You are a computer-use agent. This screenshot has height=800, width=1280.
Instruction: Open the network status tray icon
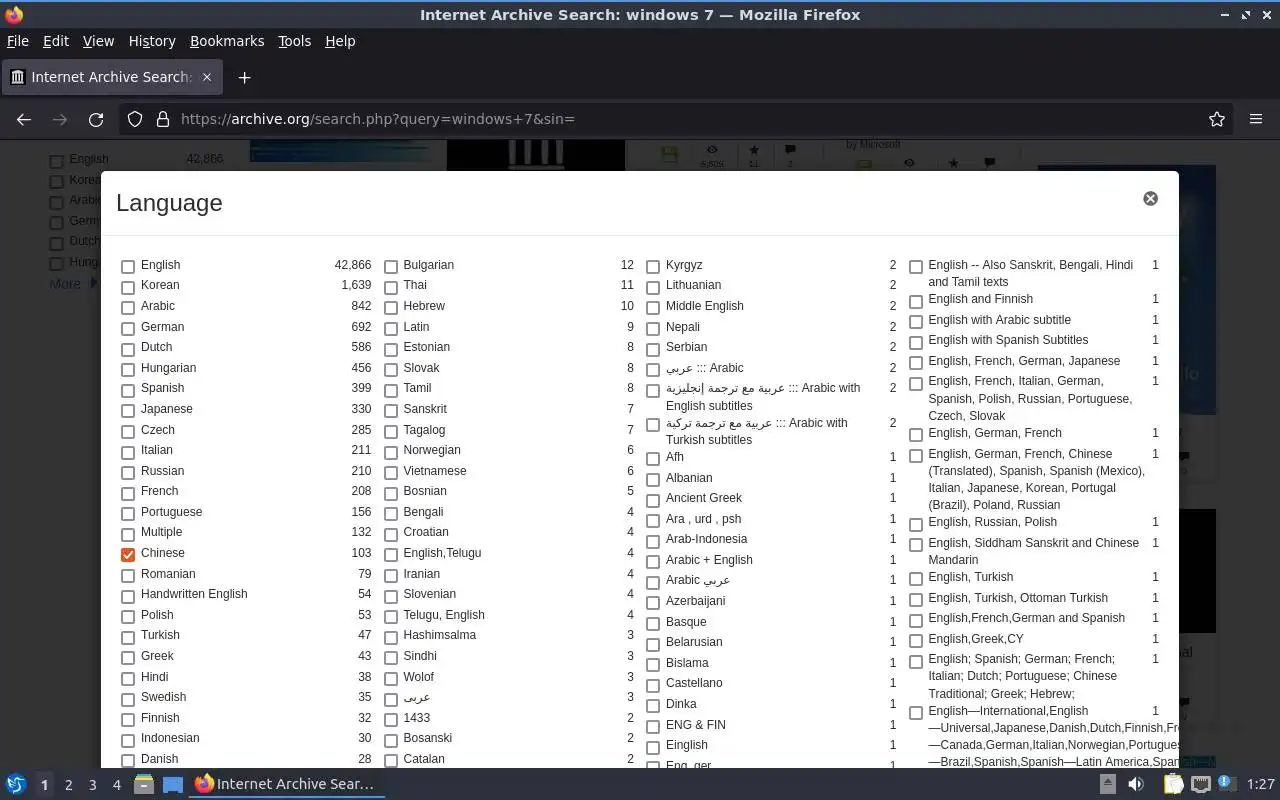coord(1201,784)
